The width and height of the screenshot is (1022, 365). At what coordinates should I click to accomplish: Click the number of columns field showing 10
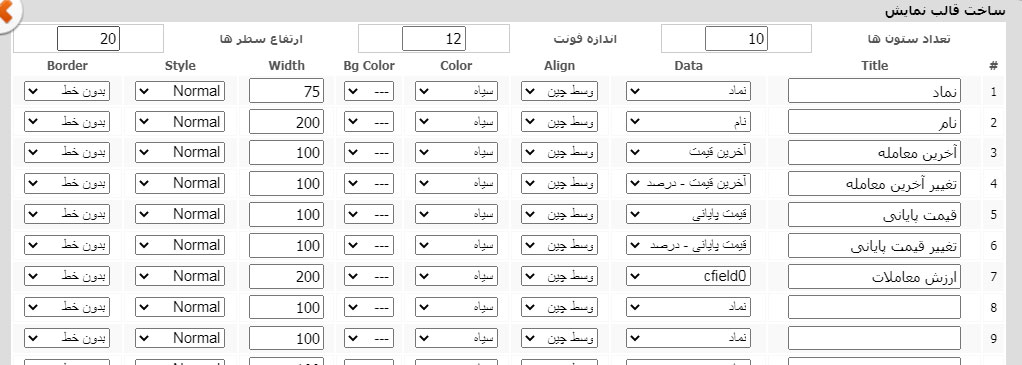(737, 39)
